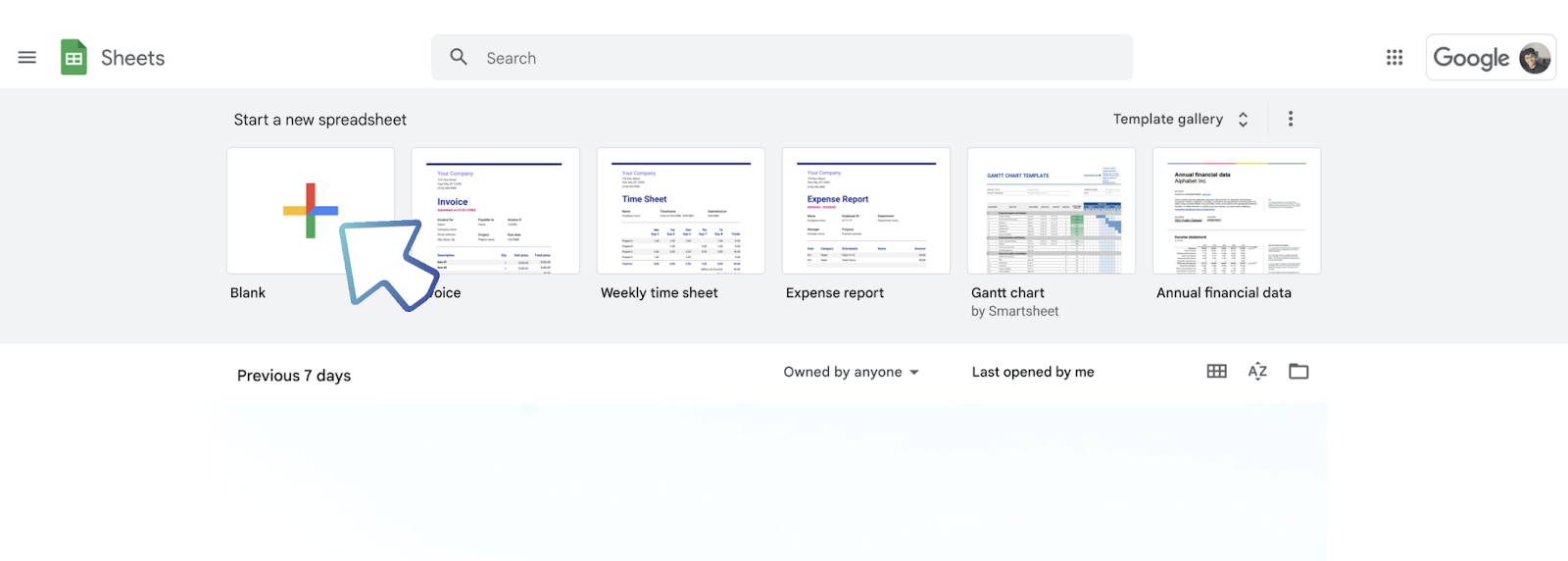
Task: Switch to grid view icon
Action: (x=1216, y=371)
